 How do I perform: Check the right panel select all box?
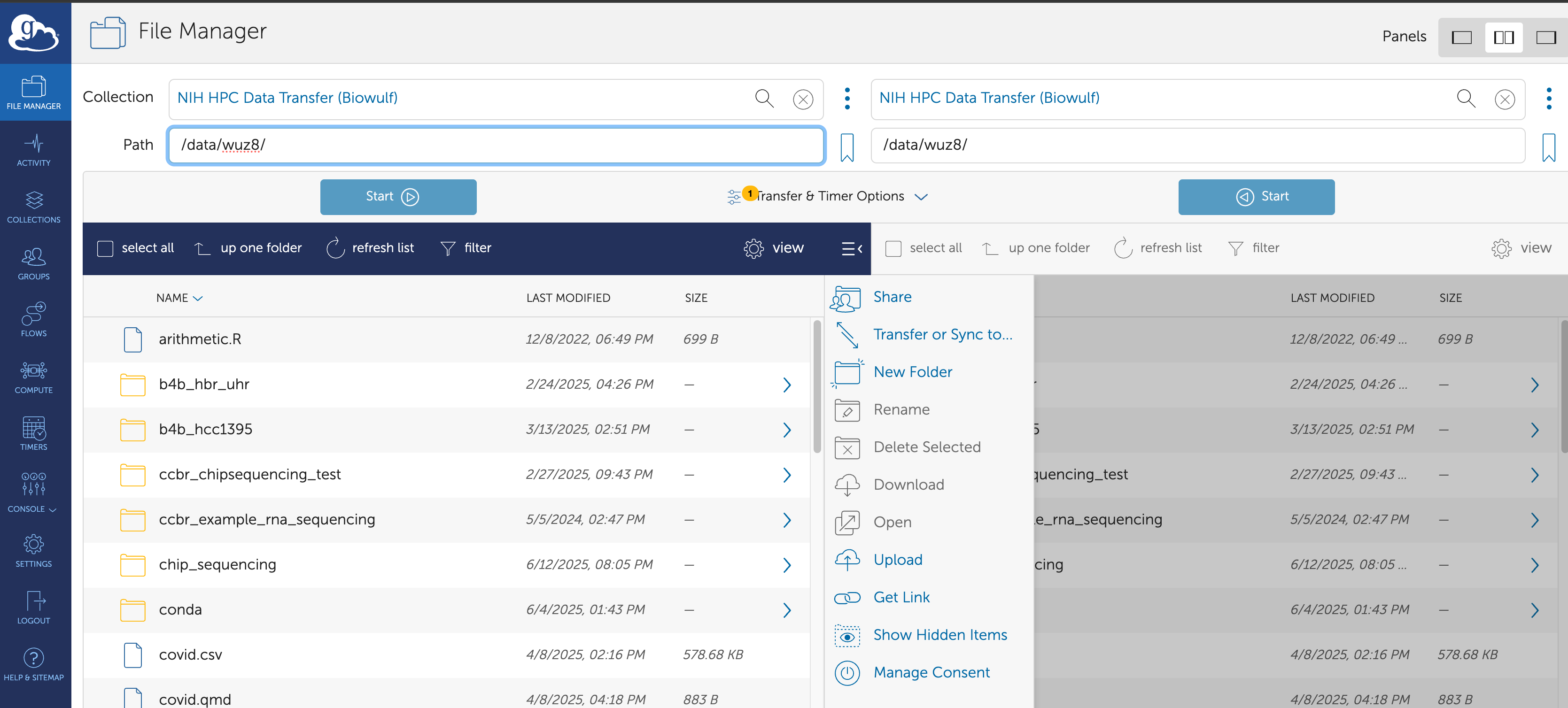point(893,248)
